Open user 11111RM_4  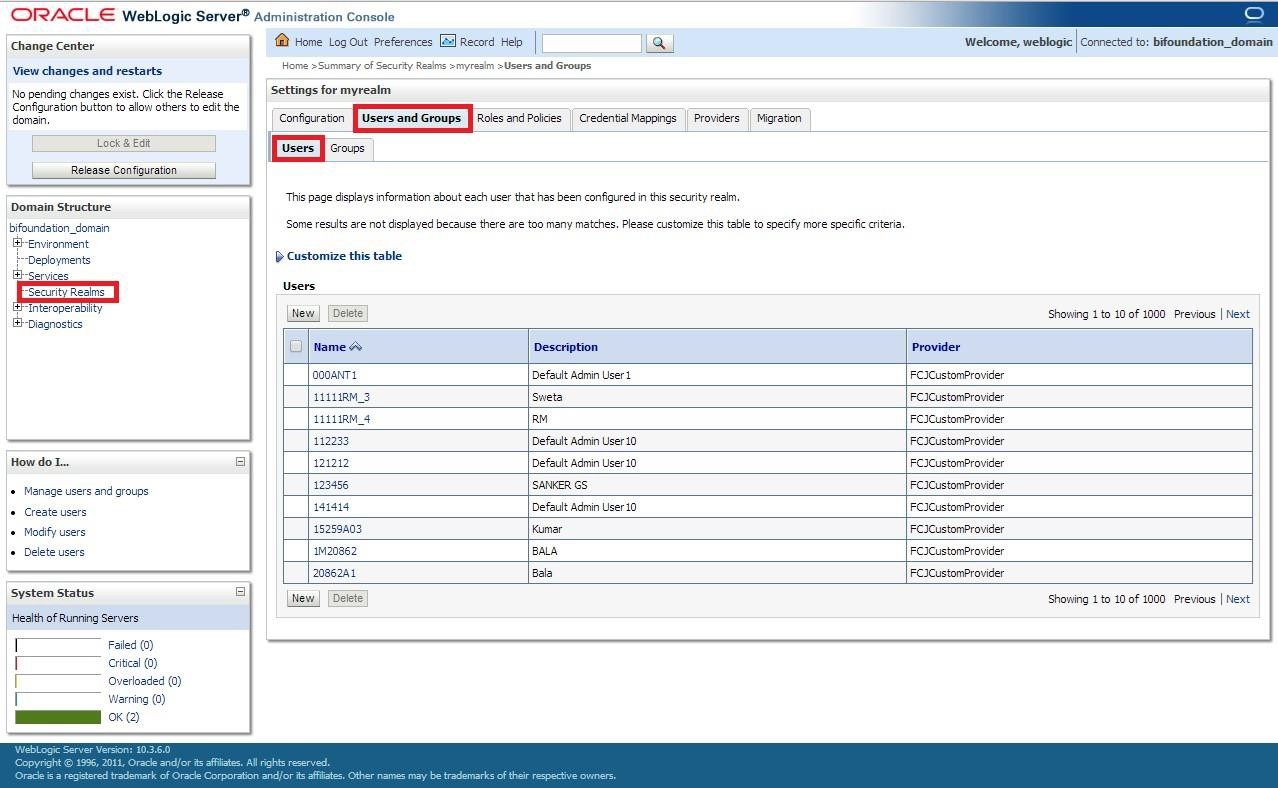pyautogui.click(x=341, y=419)
